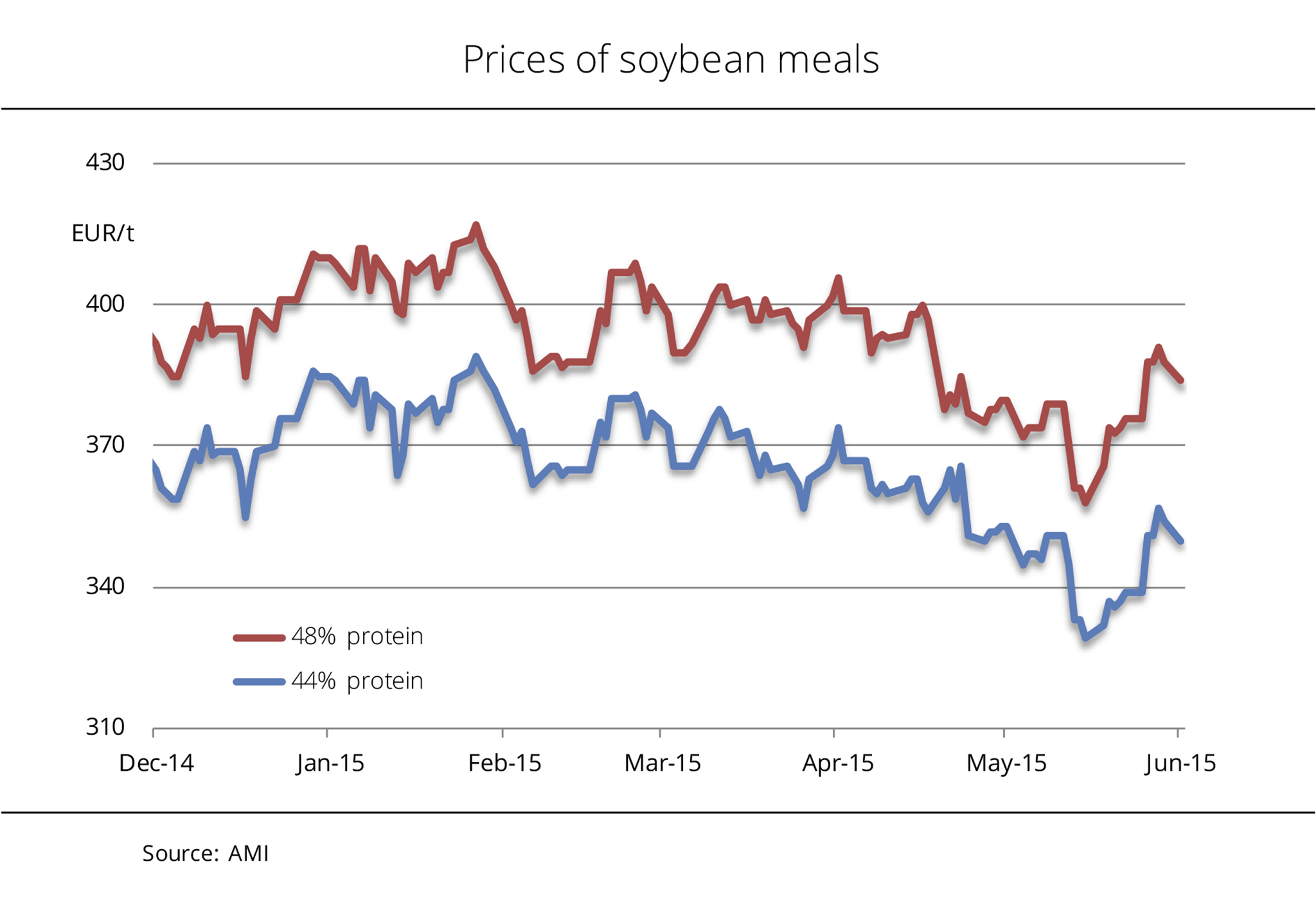Click the red 48% protein legend line

(x=259, y=638)
